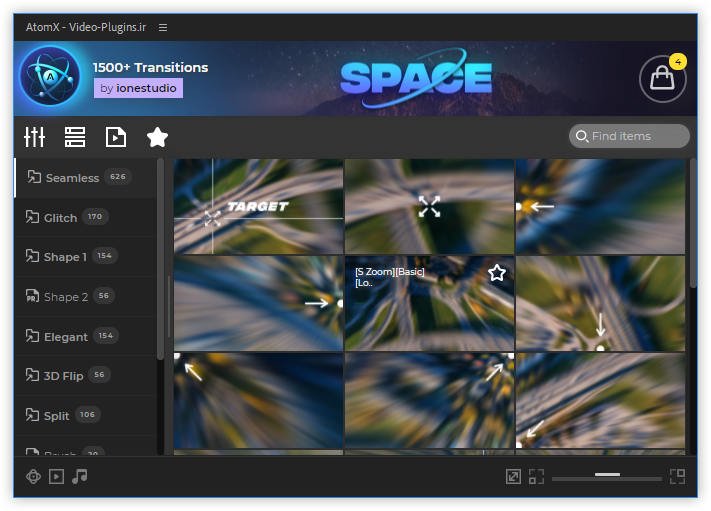Open the AtomX panel hamburger menu
The image size is (711, 511).
tap(163, 28)
